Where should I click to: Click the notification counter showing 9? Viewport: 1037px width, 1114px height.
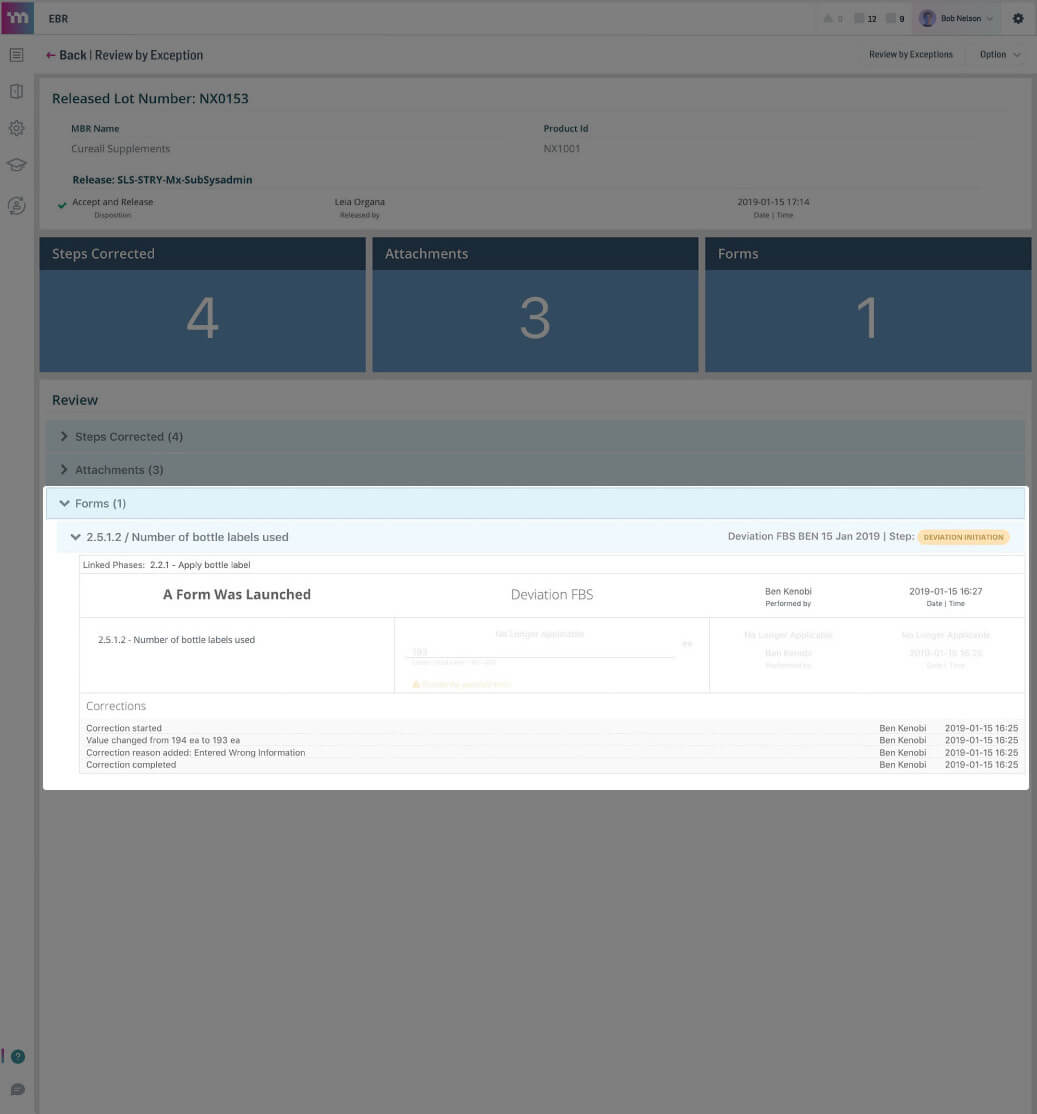click(895, 18)
